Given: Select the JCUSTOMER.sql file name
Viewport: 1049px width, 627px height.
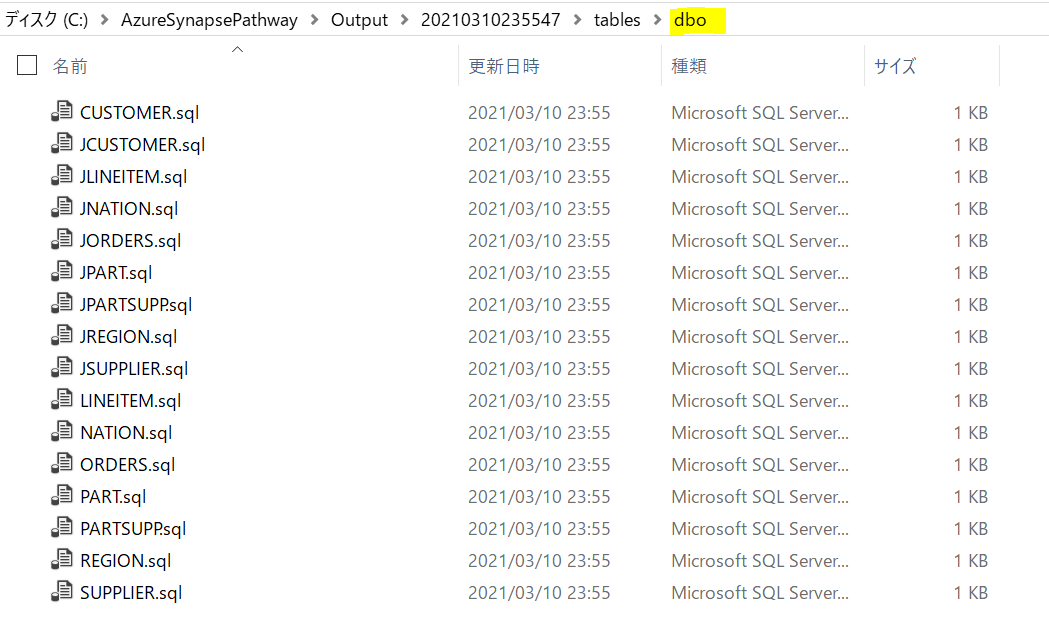Looking at the screenshot, I should pos(142,145).
